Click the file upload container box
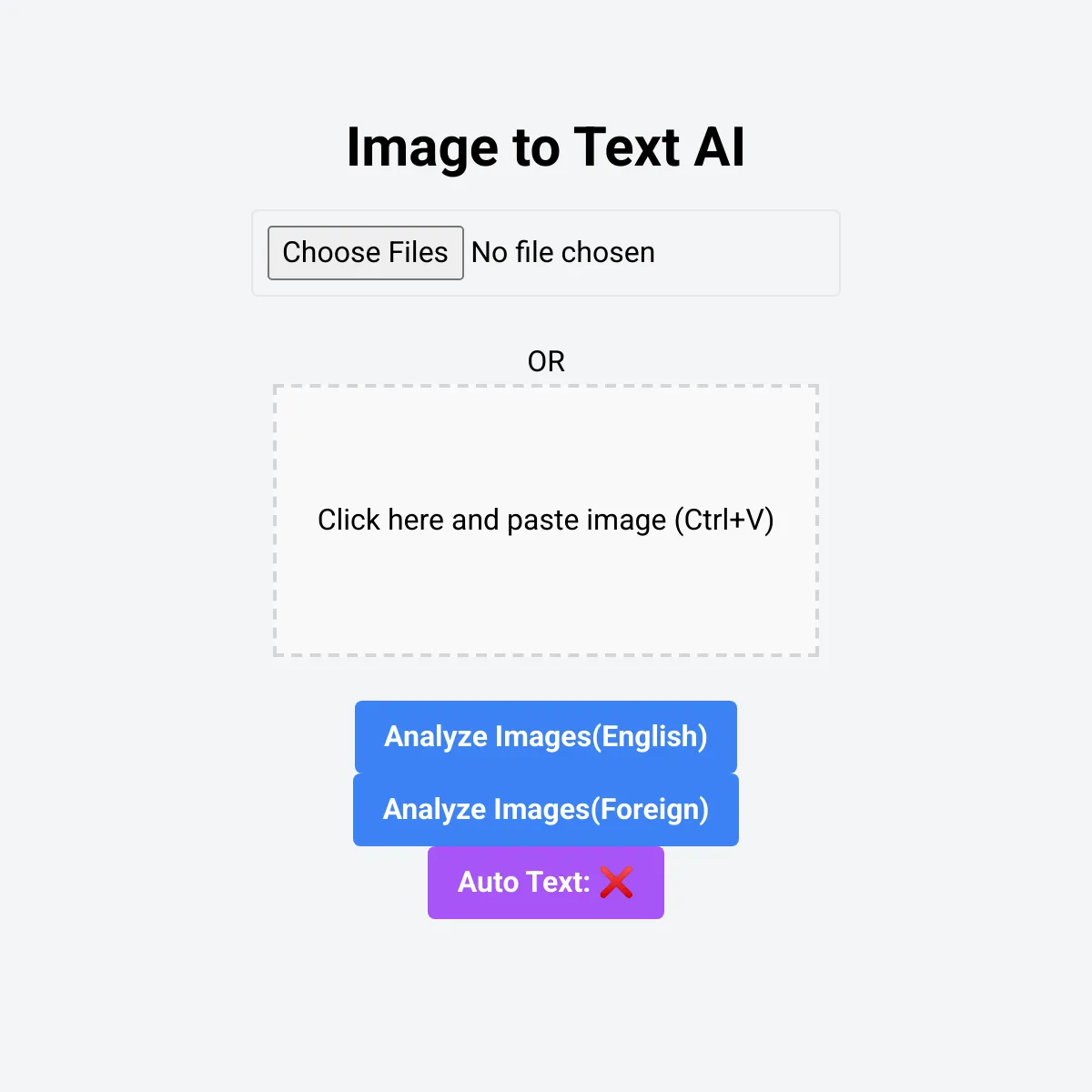Image resolution: width=1092 pixels, height=1092 pixels. click(546, 253)
